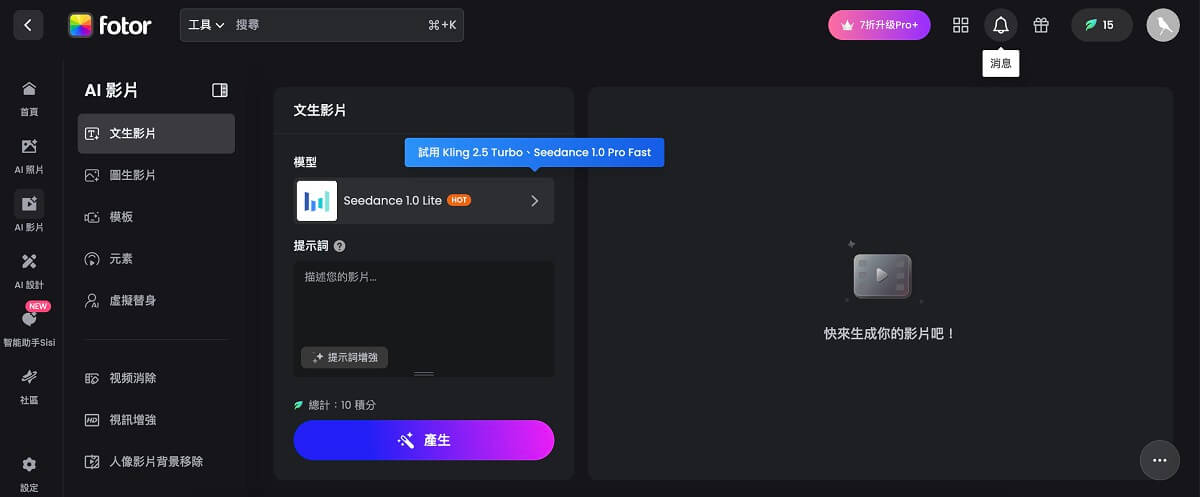Select the 视频消除 menu item
The height and width of the screenshot is (497, 1200).
click(156, 378)
